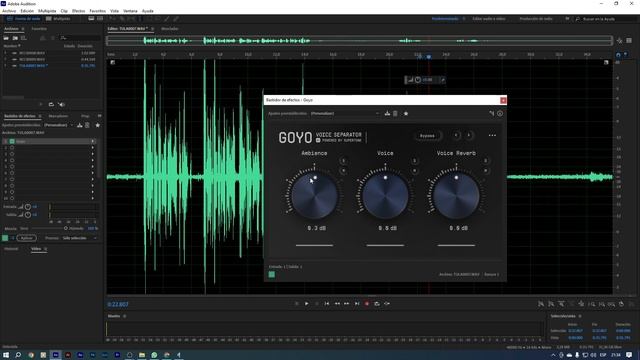This screenshot has width=640, height=360.
Task: Solo the Voice channel in Goyo
Action: point(414,161)
